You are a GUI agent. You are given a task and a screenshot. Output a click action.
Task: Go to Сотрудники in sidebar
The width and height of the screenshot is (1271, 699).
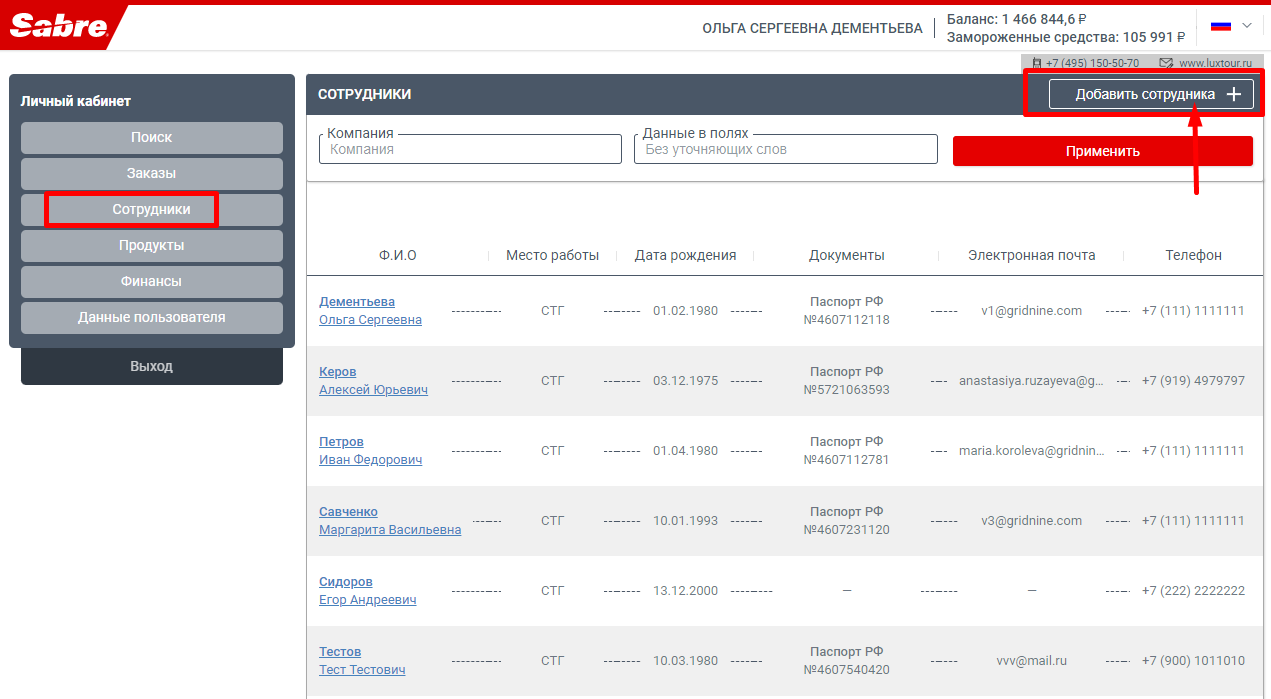[152, 210]
